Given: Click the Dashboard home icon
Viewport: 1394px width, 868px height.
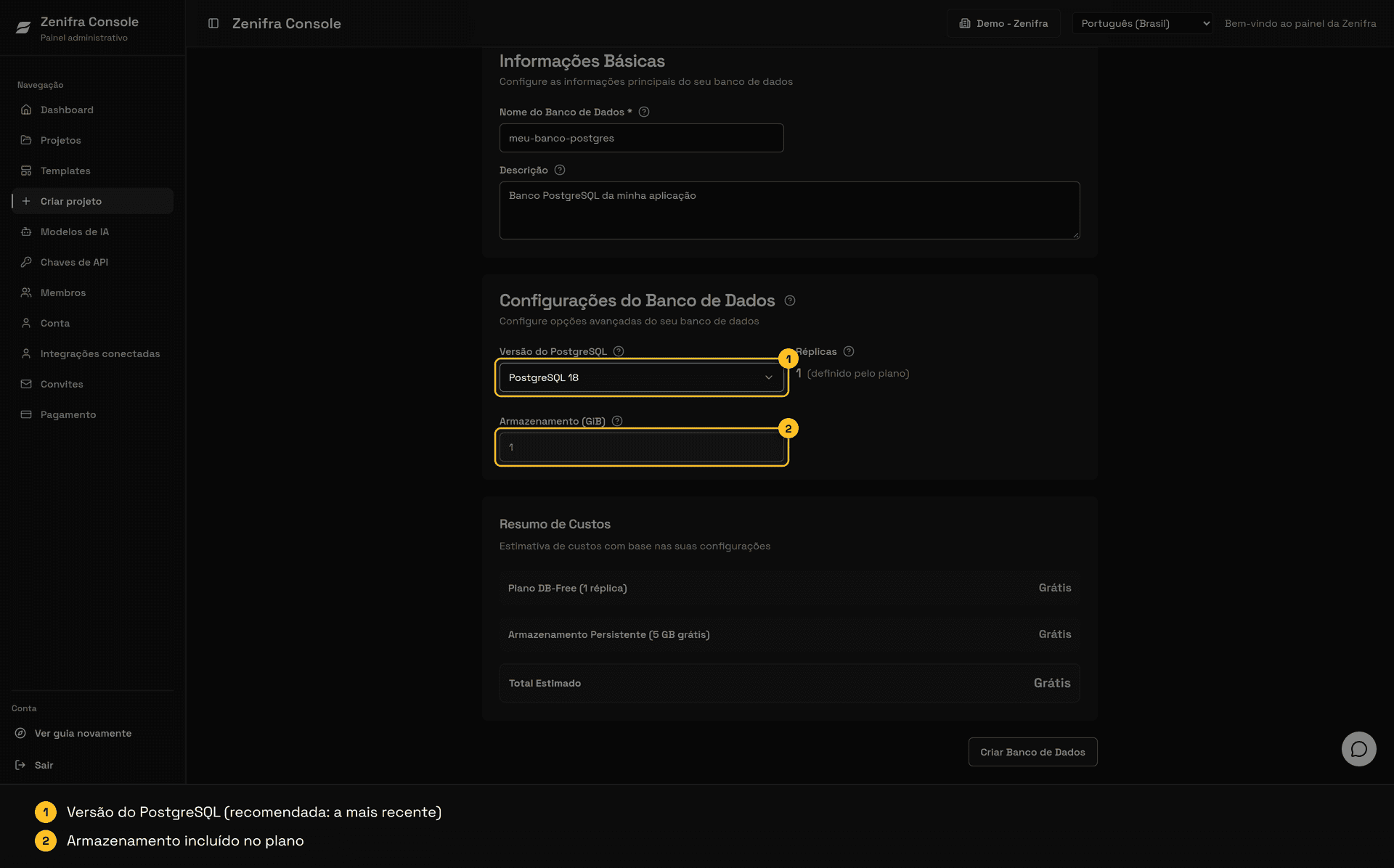Looking at the screenshot, I should (26, 110).
